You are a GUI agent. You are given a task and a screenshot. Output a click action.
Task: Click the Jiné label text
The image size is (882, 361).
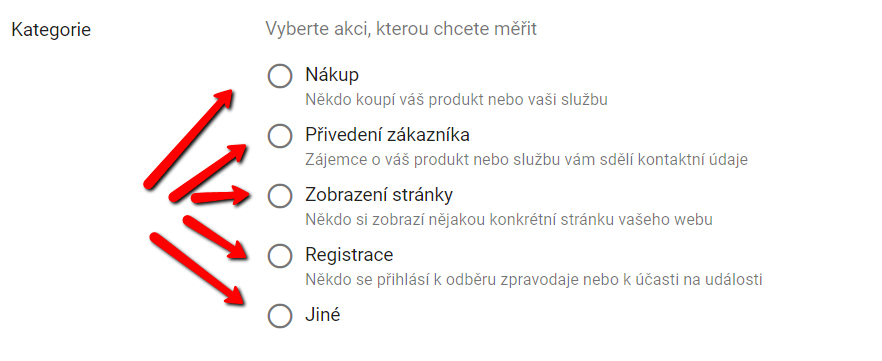coord(323,315)
